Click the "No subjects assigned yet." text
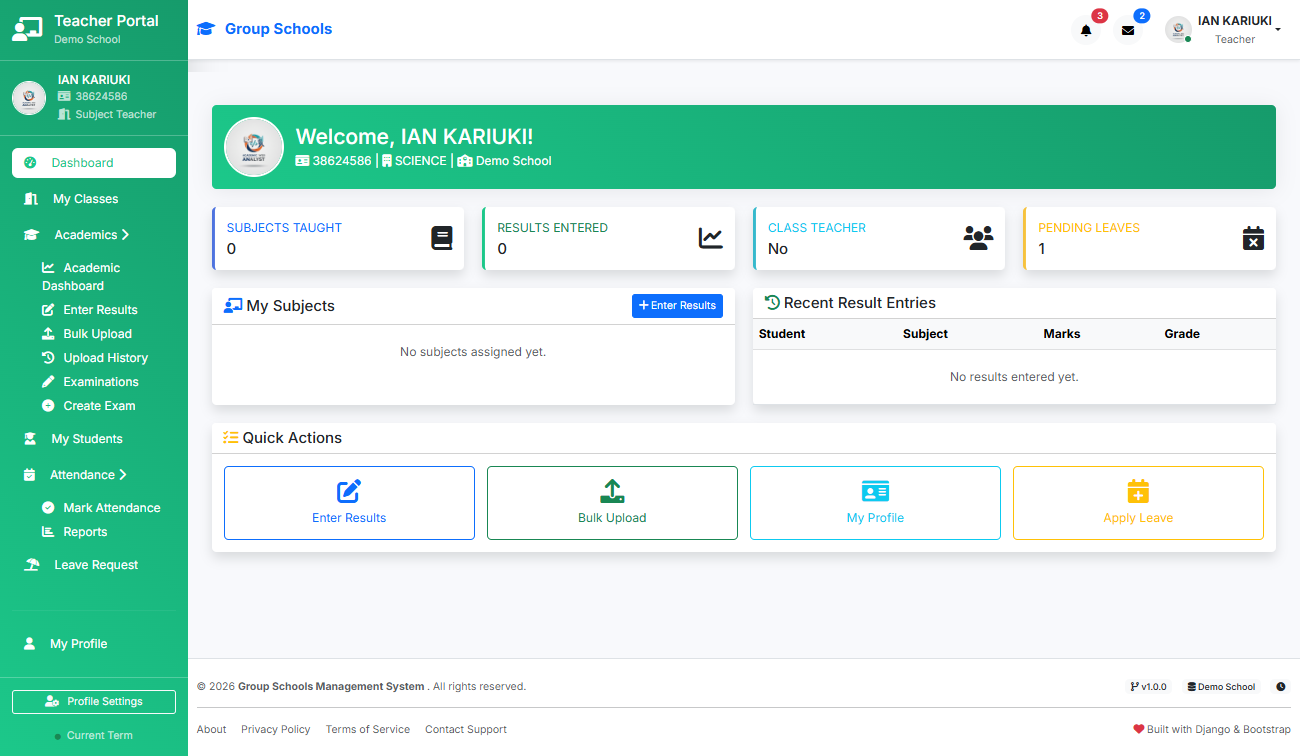 coord(473,352)
